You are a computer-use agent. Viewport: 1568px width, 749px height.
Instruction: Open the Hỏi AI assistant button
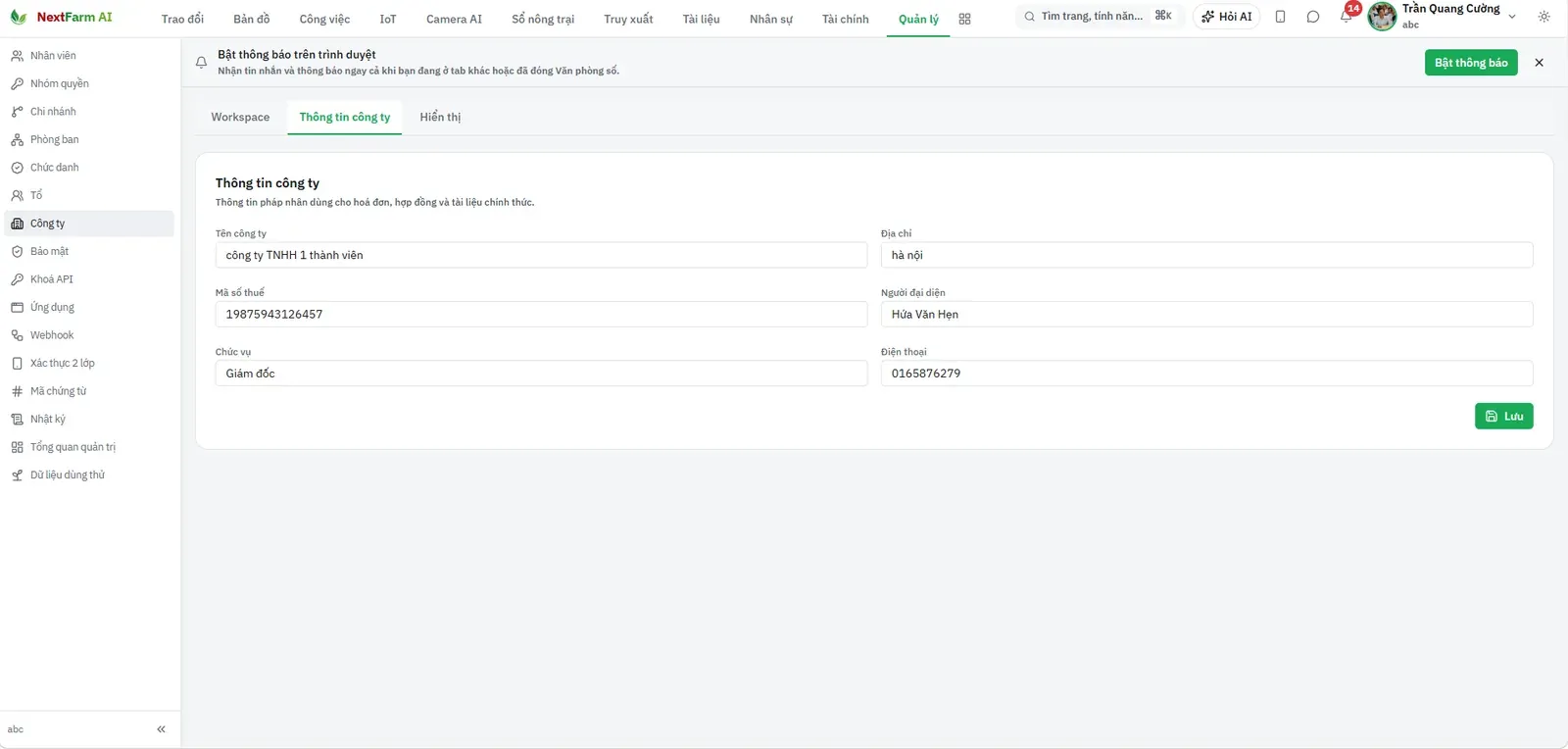point(1227,17)
